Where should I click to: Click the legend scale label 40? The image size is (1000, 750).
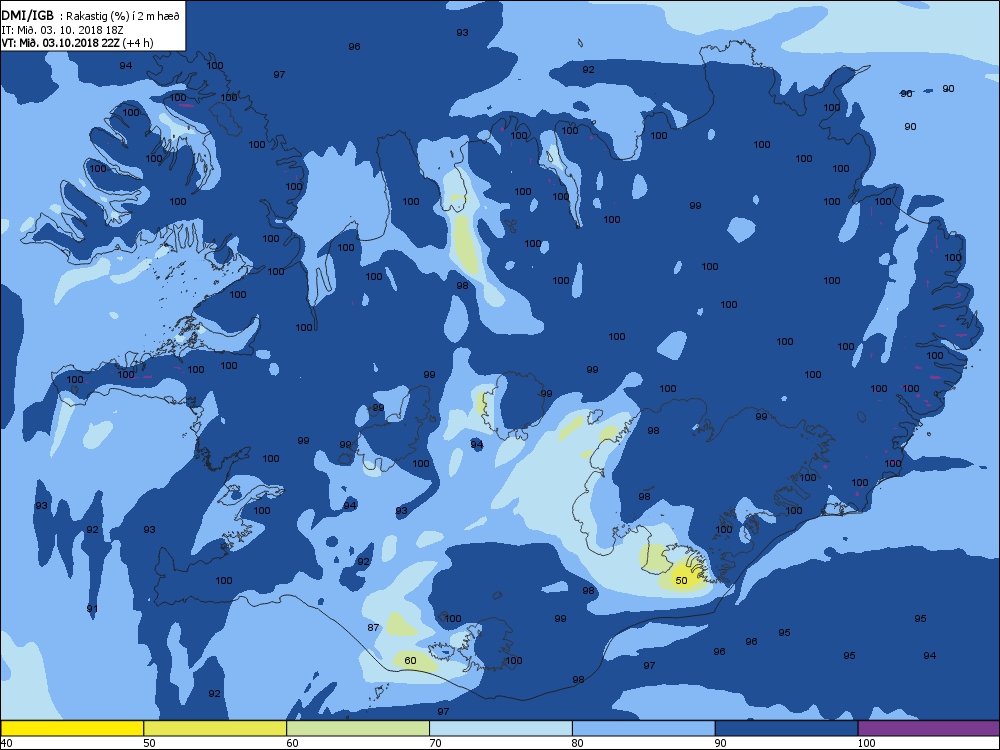[x=6, y=743]
